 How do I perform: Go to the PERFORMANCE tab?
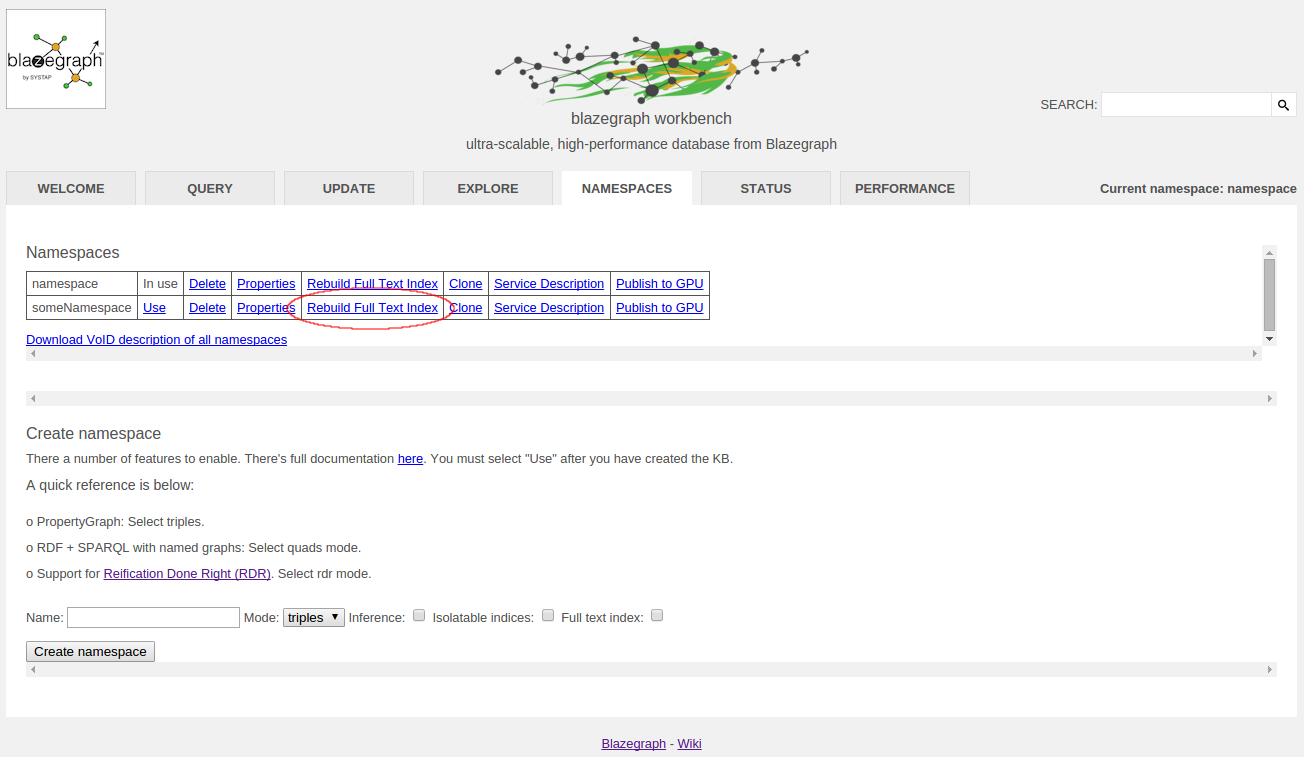tap(905, 188)
